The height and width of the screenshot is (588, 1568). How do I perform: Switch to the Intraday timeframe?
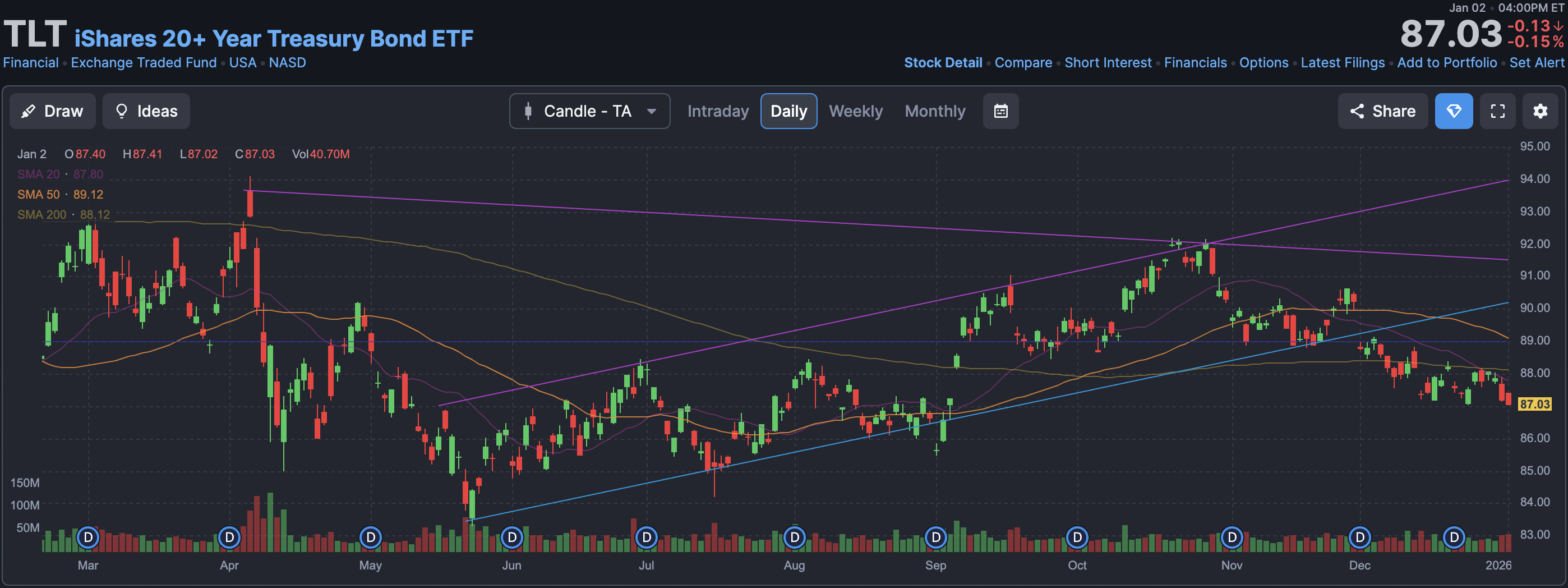point(718,111)
